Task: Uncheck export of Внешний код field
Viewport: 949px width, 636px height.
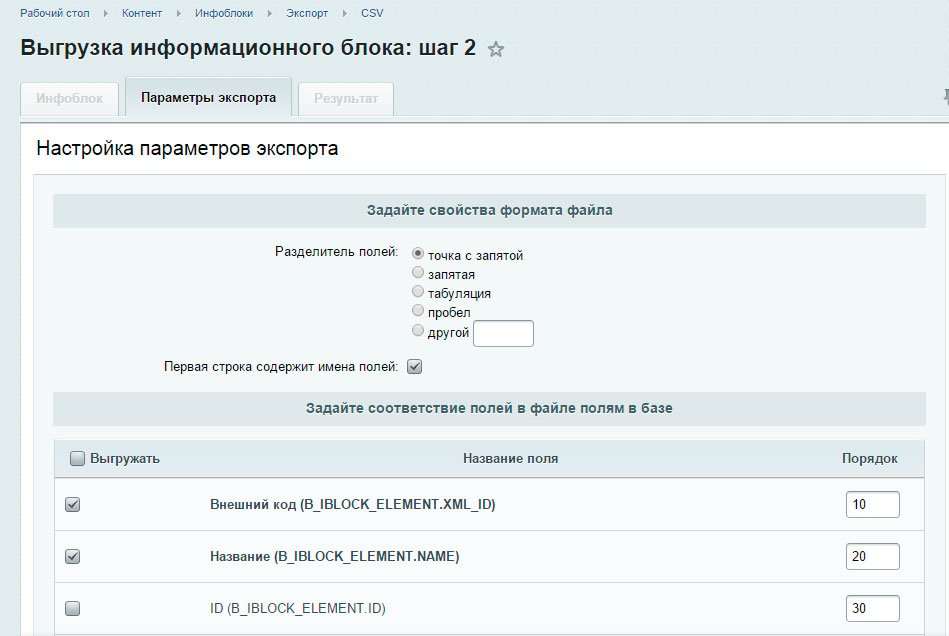Action: coord(72,505)
